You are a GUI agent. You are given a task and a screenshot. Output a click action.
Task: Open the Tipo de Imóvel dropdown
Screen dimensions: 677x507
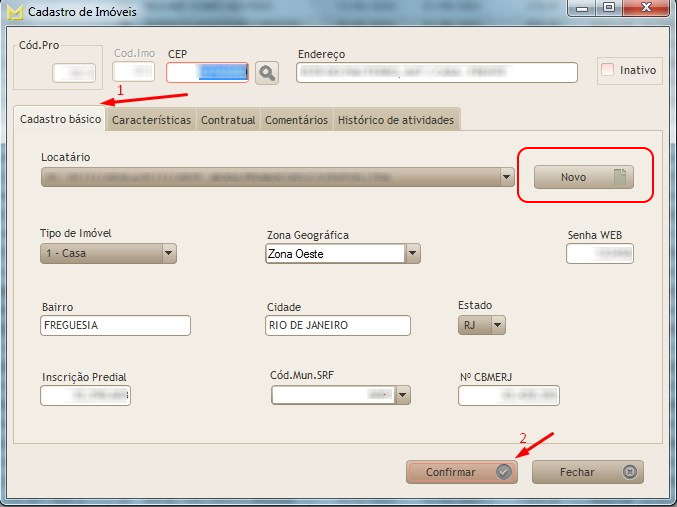point(169,254)
